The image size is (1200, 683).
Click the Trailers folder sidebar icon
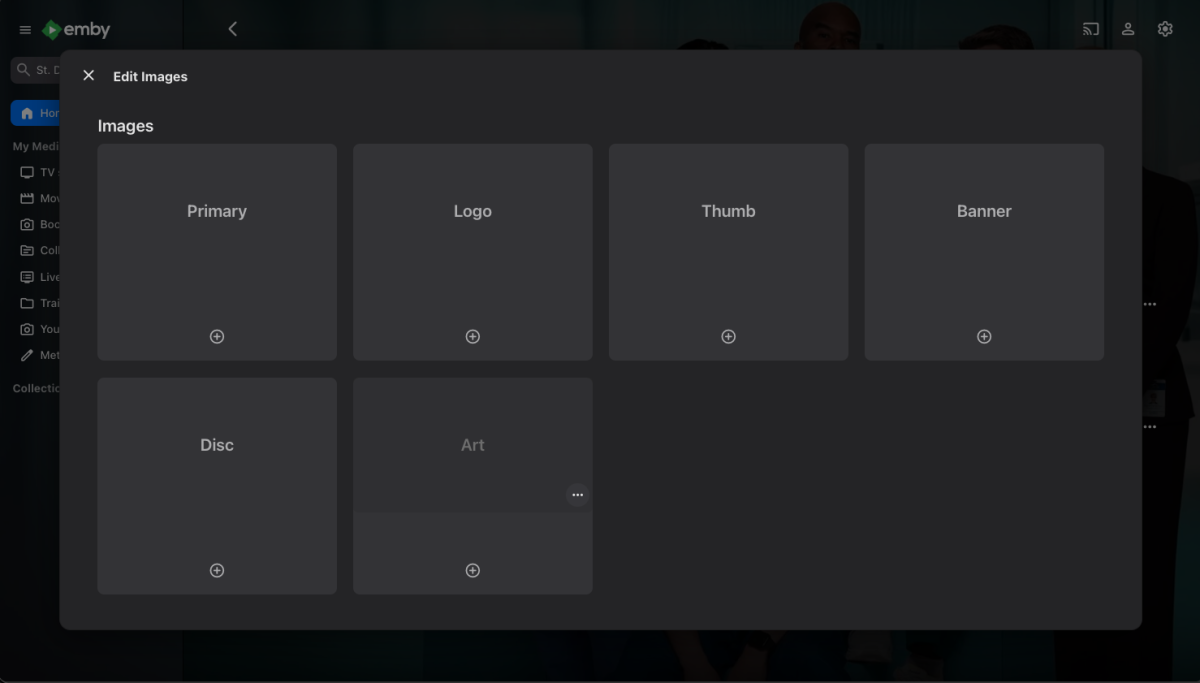click(x=27, y=303)
